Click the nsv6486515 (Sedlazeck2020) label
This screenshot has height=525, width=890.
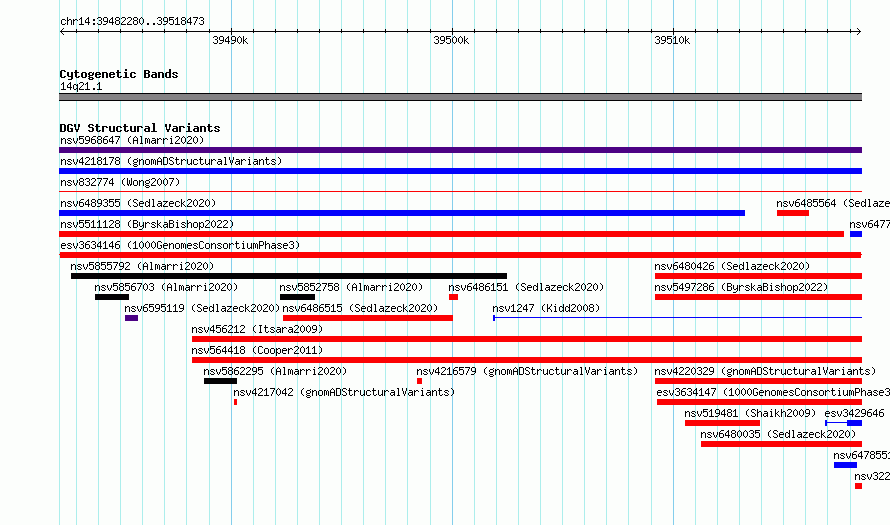pos(360,308)
